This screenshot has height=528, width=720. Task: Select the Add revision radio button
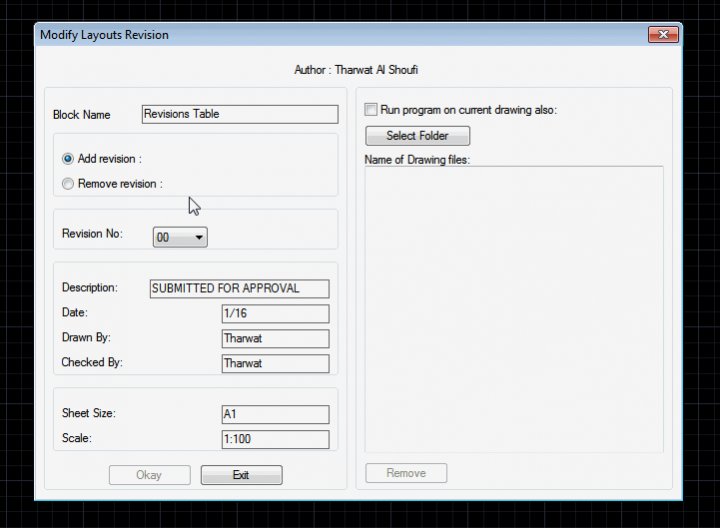point(68,159)
